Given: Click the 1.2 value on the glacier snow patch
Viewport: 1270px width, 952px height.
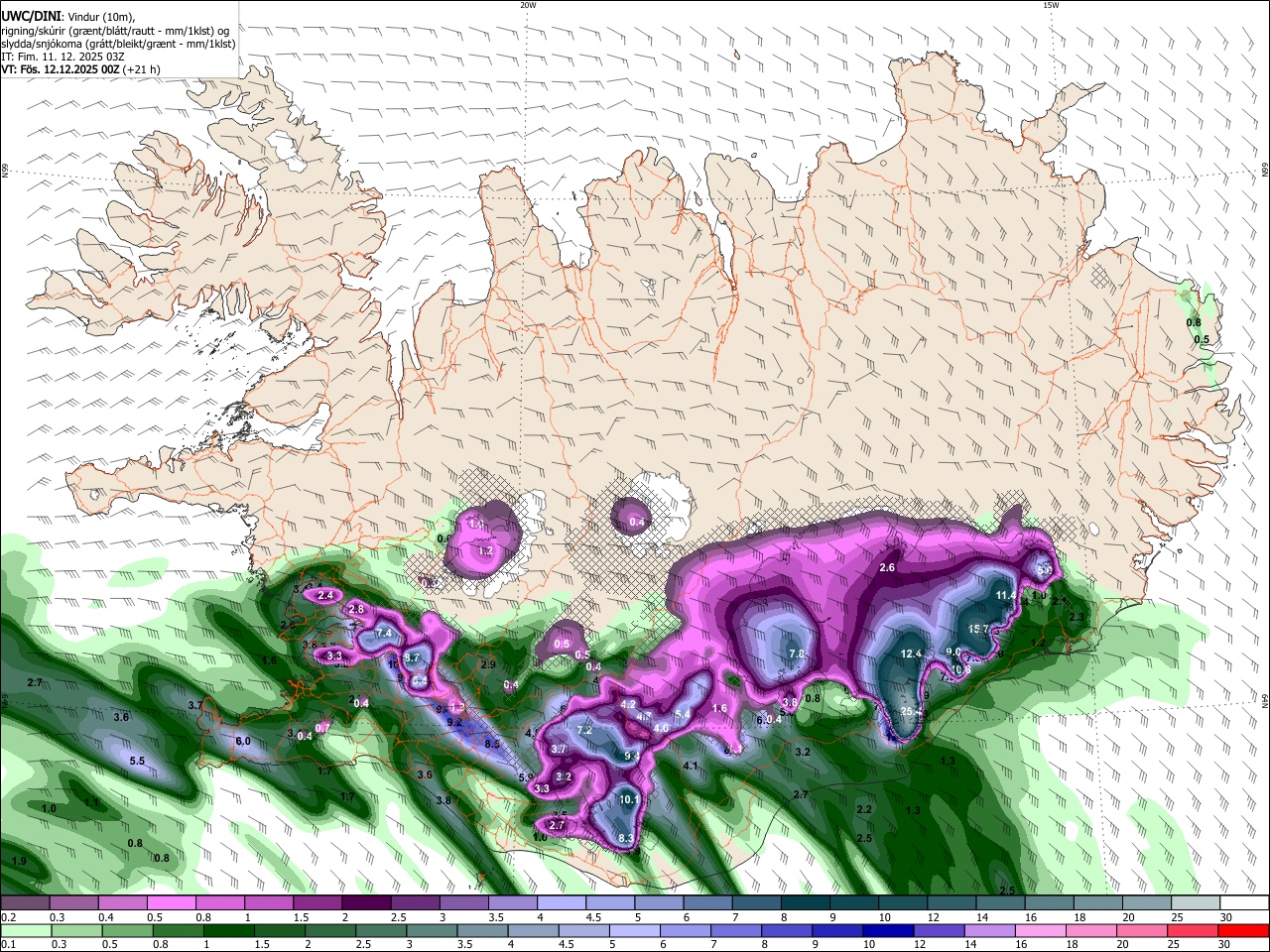Looking at the screenshot, I should click(x=486, y=550).
